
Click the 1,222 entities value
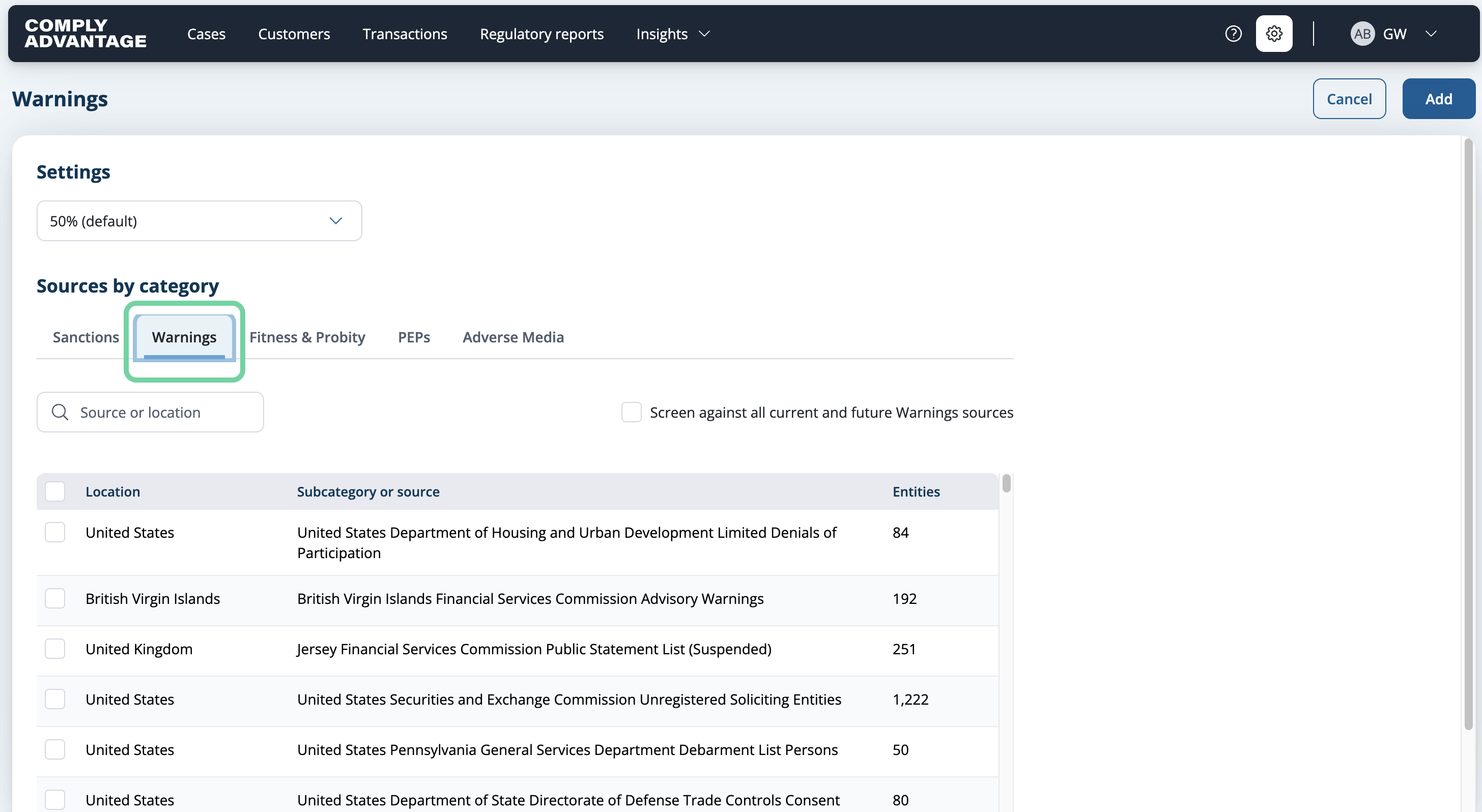[910, 699]
